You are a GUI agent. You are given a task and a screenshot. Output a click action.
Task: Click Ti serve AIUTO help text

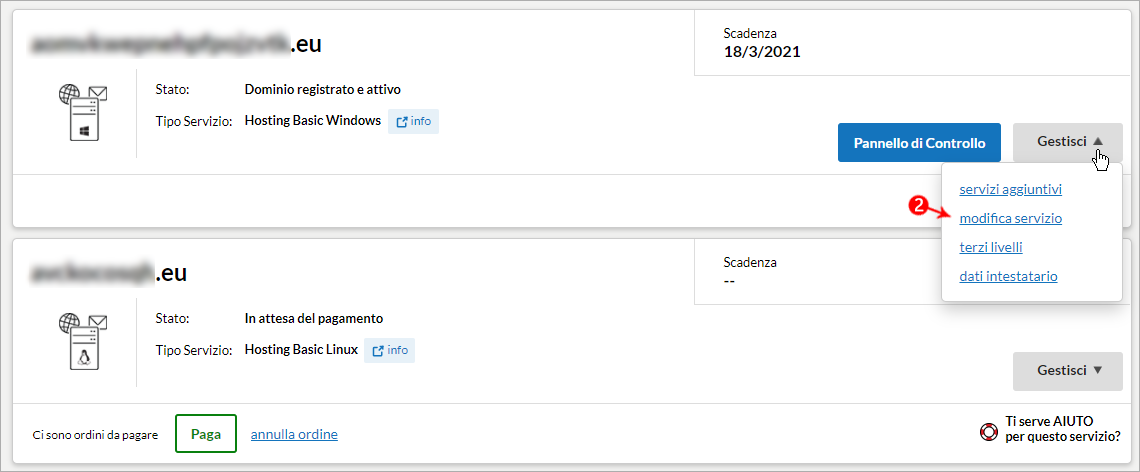[1062, 429]
